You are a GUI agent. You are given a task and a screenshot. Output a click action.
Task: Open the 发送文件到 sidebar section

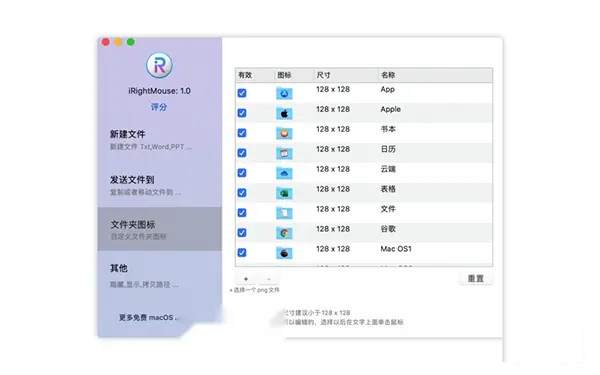click(160, 185)
